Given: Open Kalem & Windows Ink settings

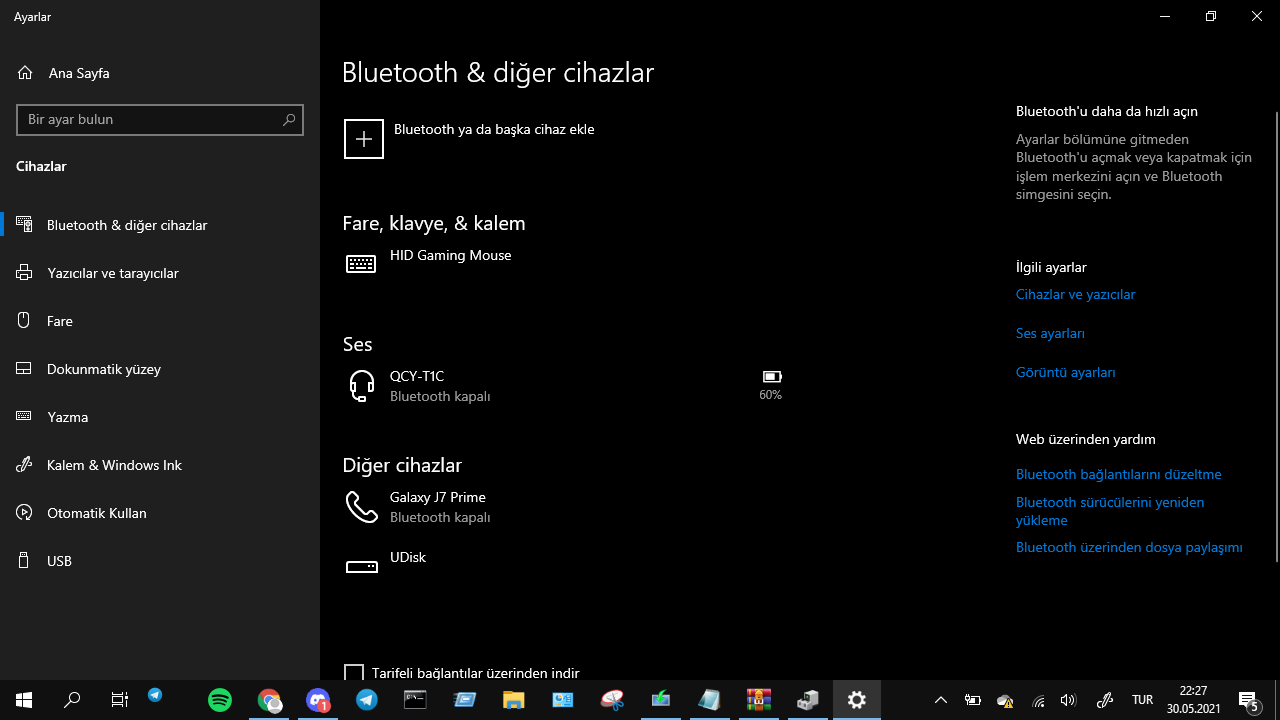Looking at the screenshot, I should click(x=160, y=465).
